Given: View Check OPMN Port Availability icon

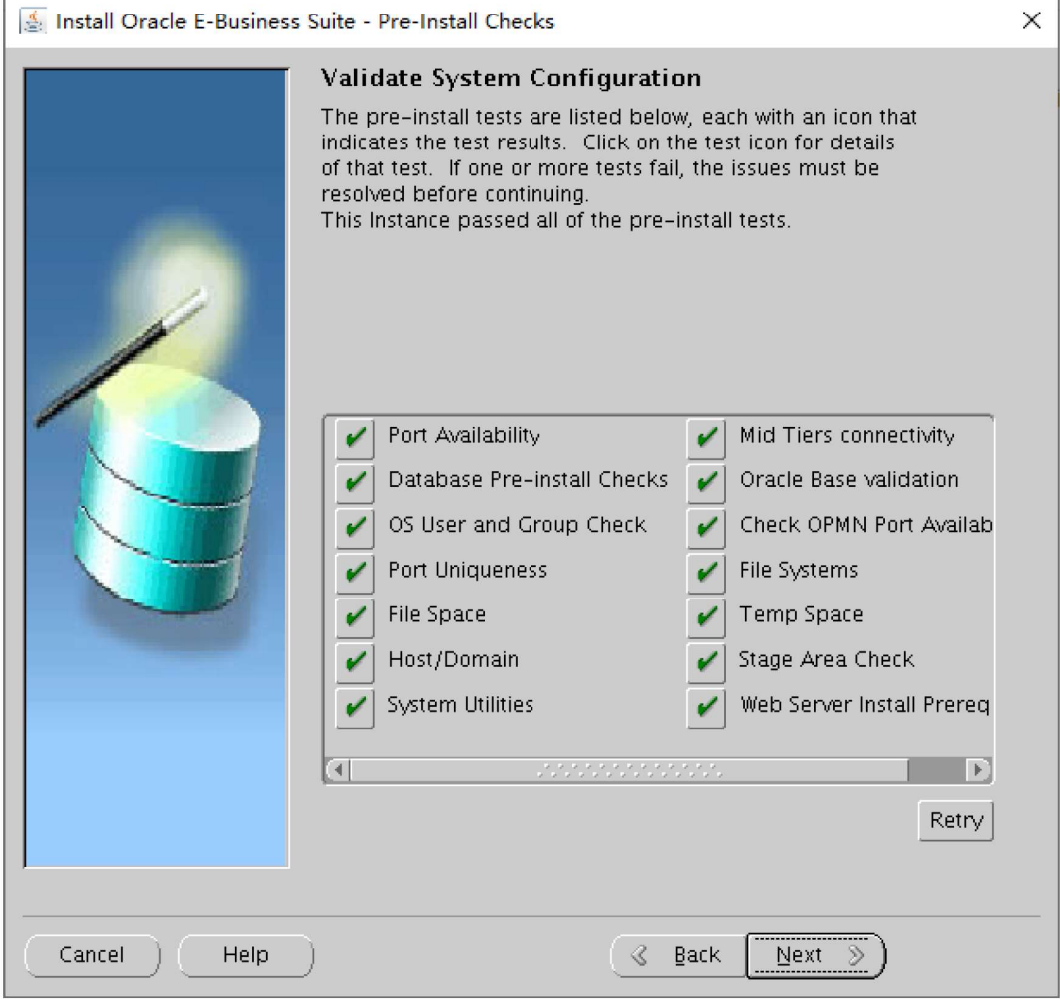Looking at the screenshot, I should 706,527.
